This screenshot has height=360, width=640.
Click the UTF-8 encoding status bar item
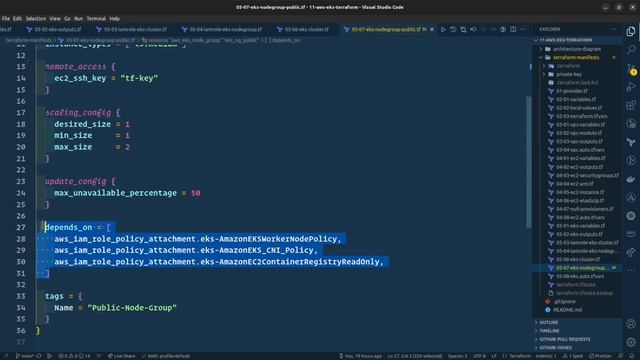click(x=480, y=356)
